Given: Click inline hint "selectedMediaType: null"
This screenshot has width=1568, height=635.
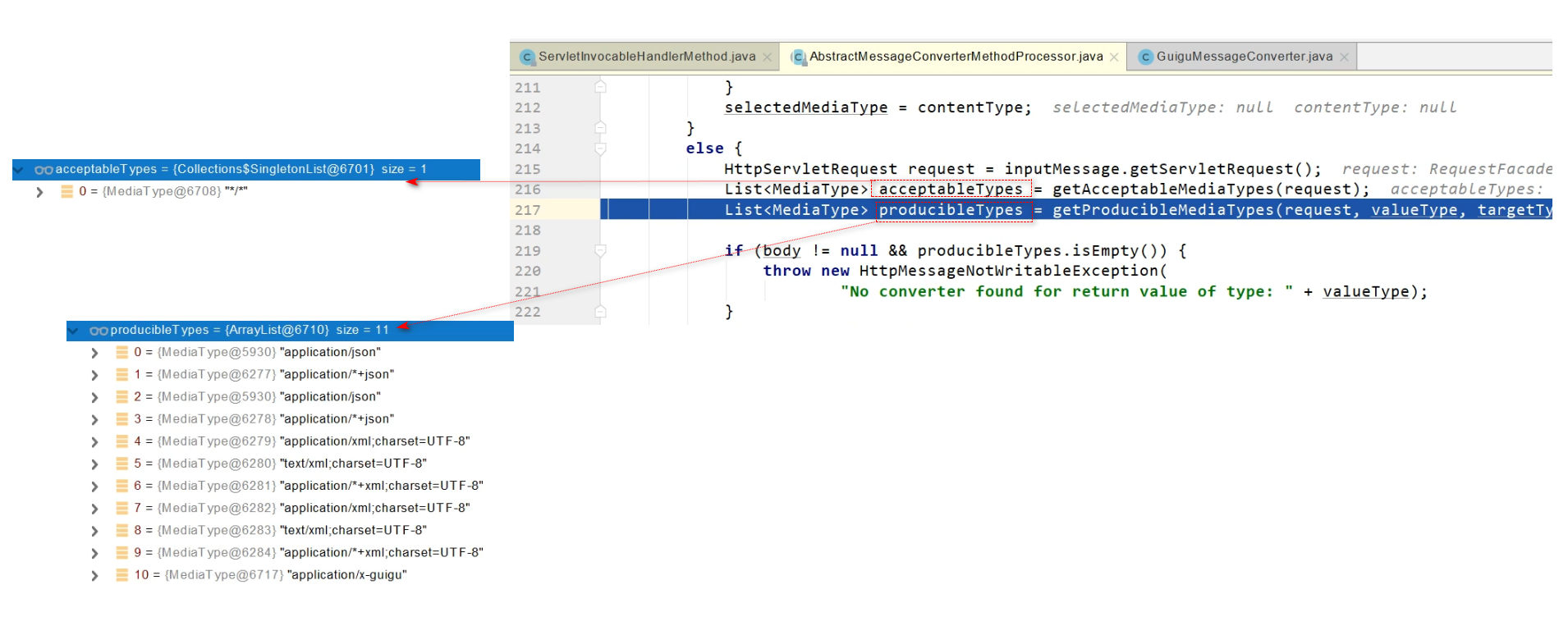Looking at the screenshot, I should (1162, 107).
